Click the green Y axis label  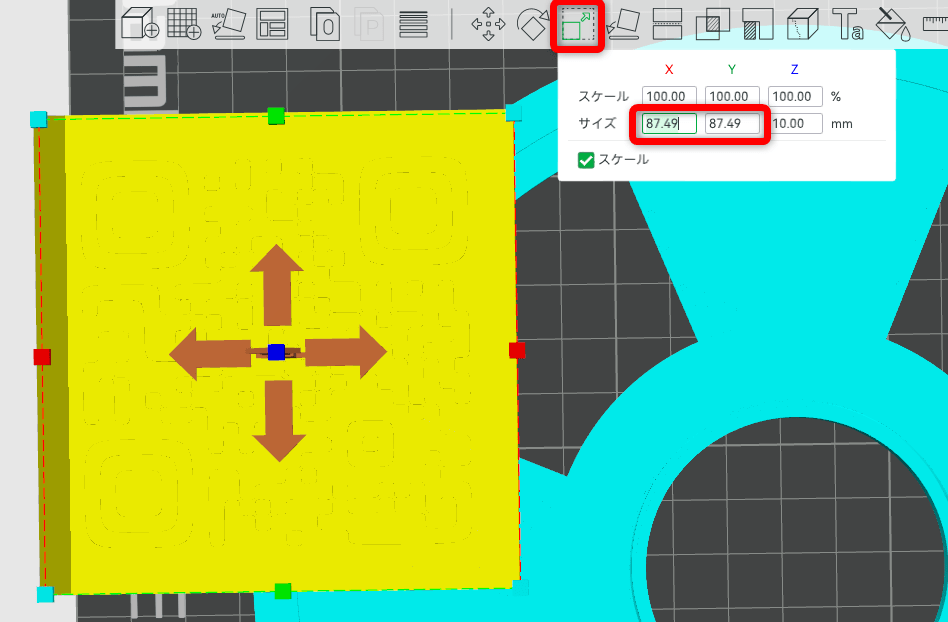(732, 70)
